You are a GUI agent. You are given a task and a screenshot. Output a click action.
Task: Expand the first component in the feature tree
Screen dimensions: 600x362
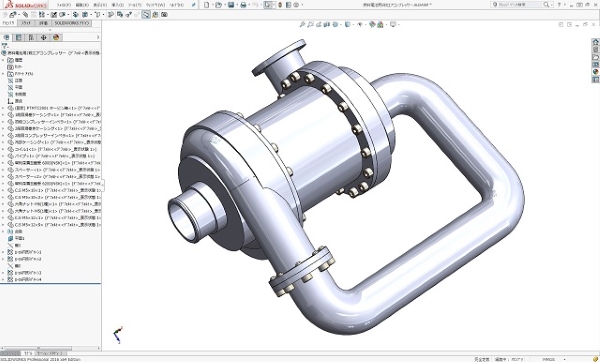click(x=3, y=108)
